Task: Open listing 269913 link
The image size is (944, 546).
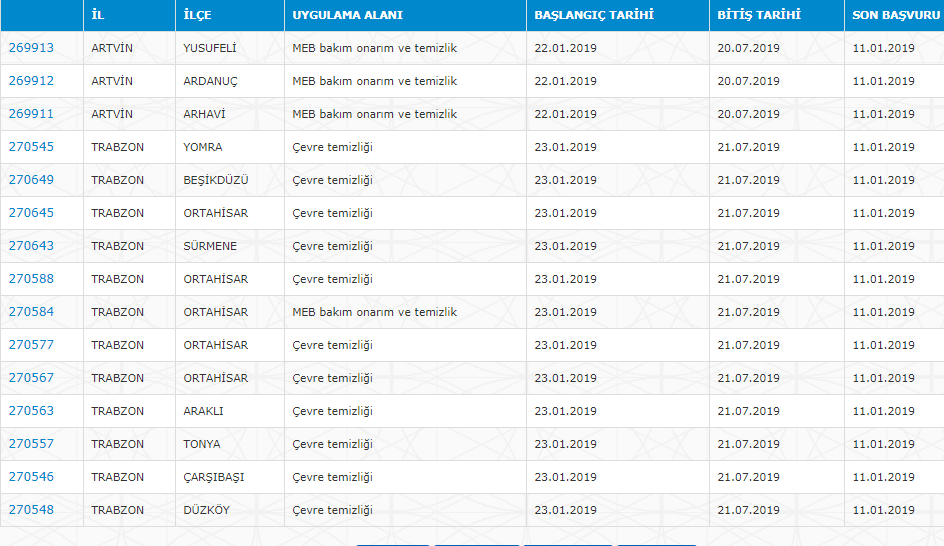Action: click(31, 48)
